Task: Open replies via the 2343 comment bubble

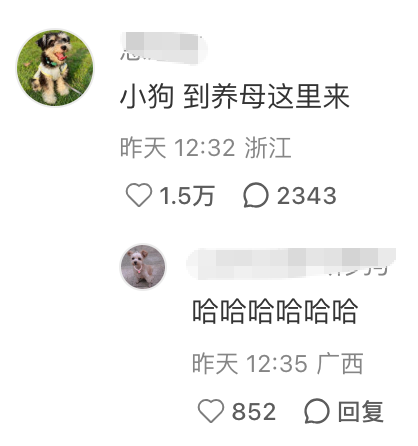Action: [256, 195]
